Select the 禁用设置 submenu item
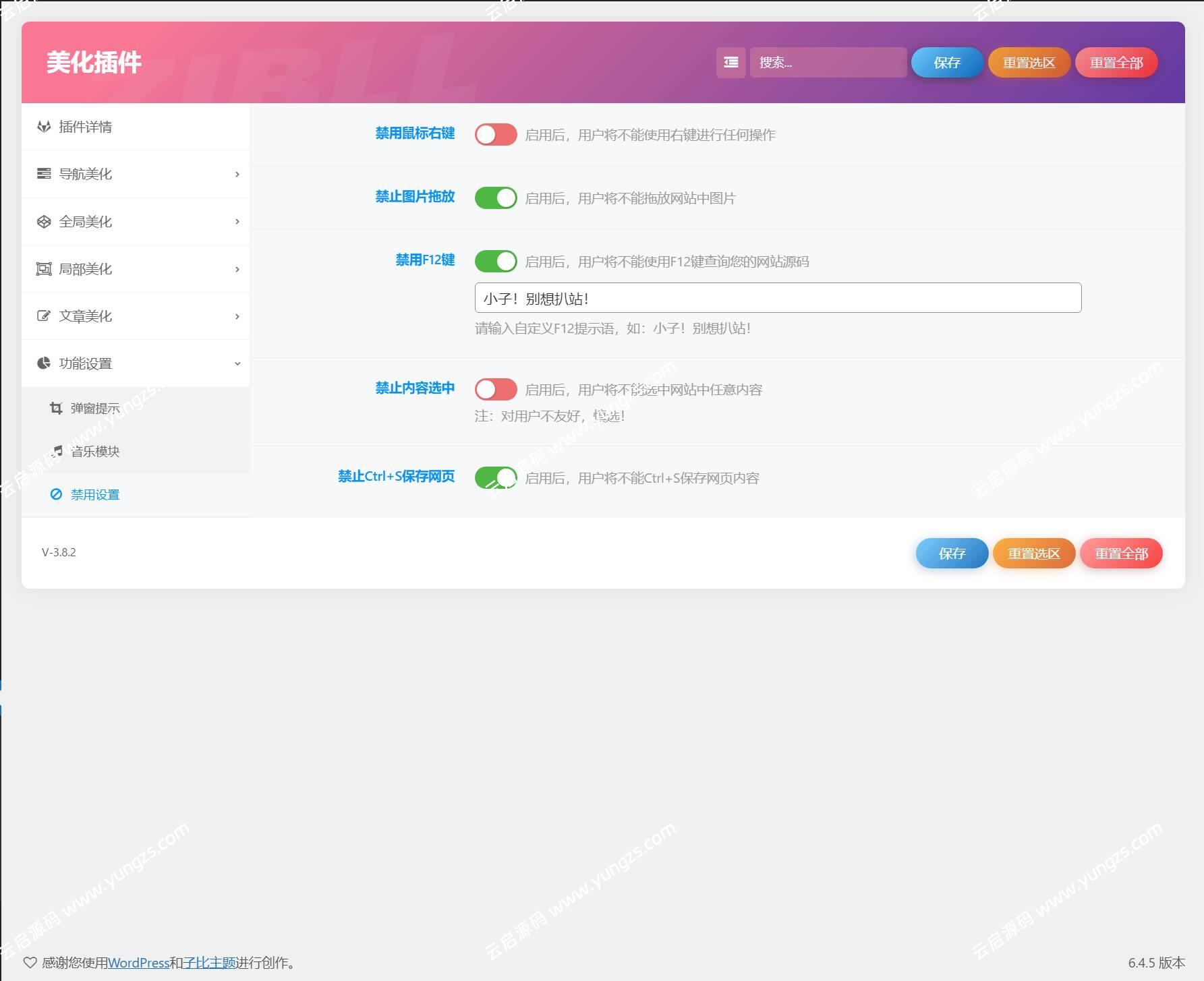1204x981 pixels. point(94,495)
